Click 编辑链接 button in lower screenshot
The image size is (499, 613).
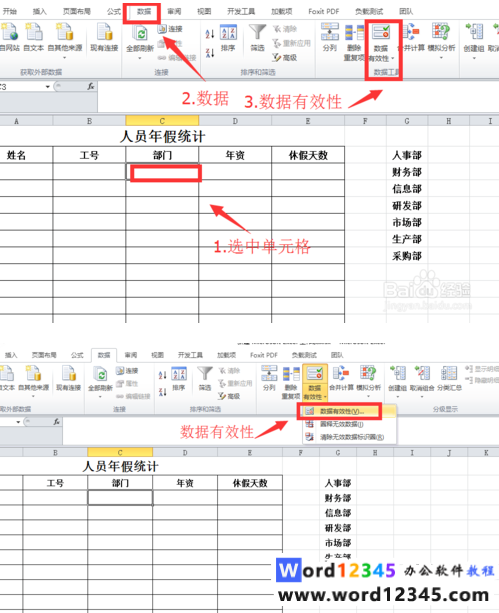tap(133, 396)
